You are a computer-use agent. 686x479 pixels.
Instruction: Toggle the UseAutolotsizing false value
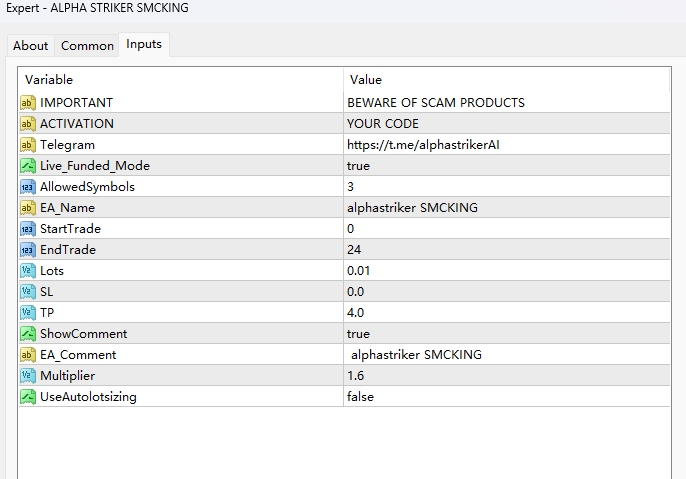point(360,396)
